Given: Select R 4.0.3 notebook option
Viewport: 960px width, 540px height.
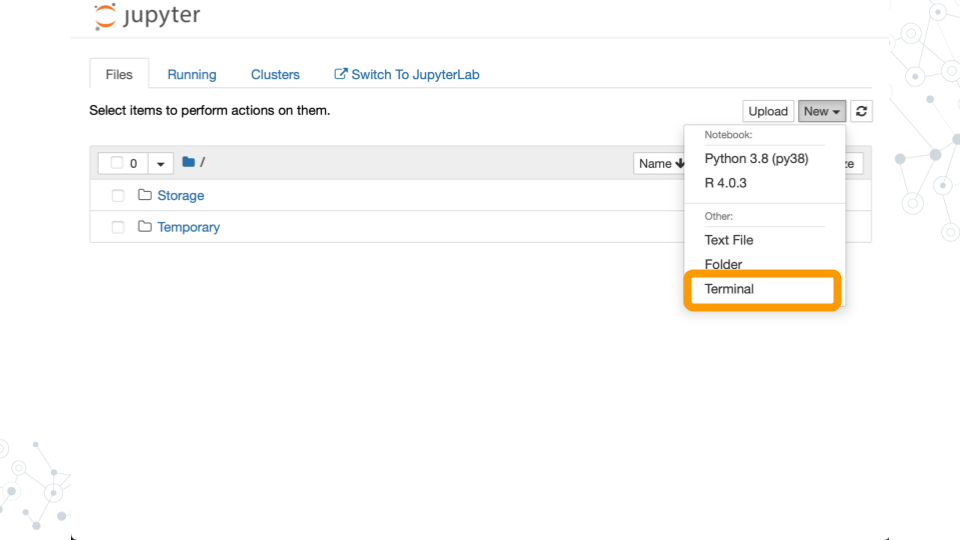Looking at the screenshot, I should coord(725,183).
